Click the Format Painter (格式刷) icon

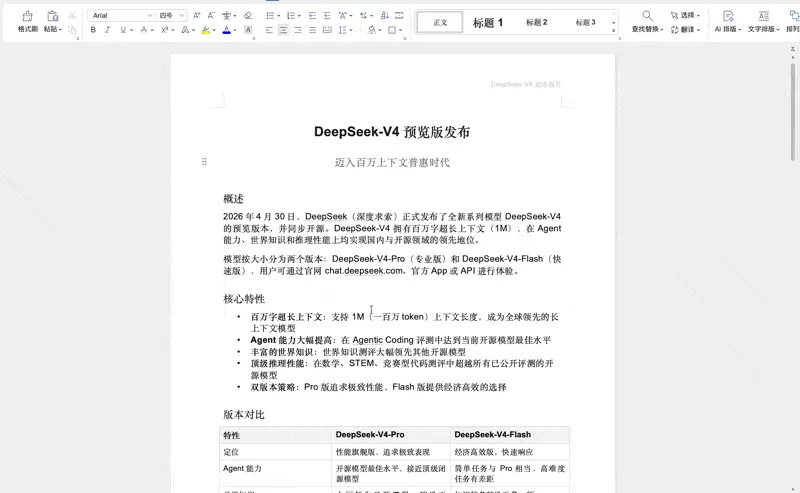28,17
